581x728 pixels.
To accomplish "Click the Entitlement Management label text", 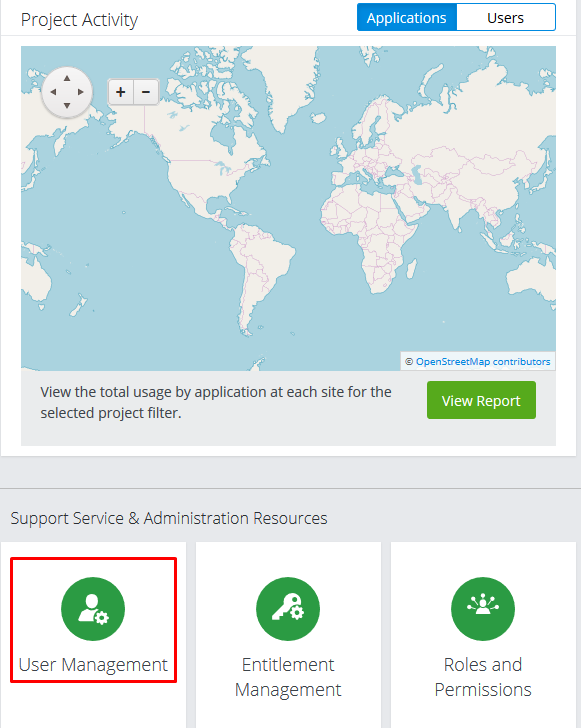I will tap(288, 677).
